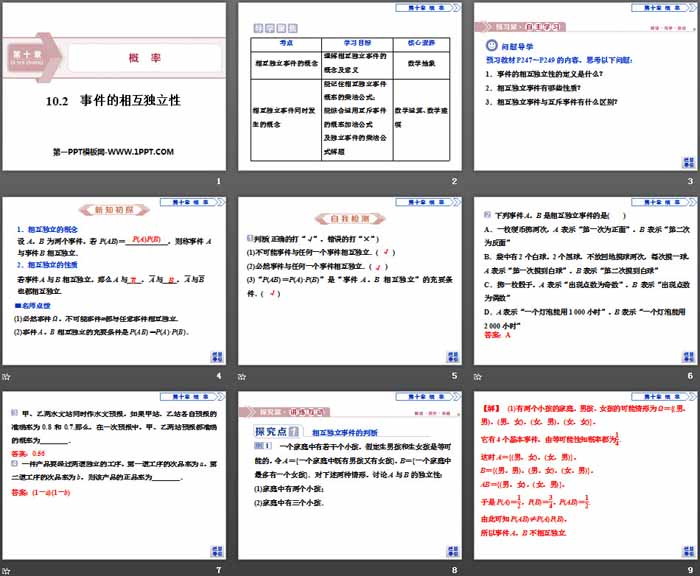Open slide 2 with the 导学聚焦 table
The image size is (700, 576).
(349, 88)
